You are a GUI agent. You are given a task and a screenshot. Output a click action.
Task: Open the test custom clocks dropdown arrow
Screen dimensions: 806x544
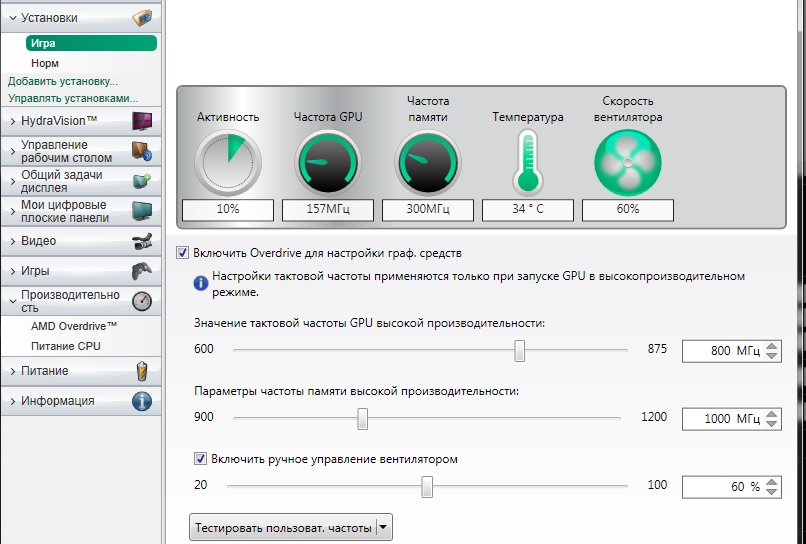384,527
